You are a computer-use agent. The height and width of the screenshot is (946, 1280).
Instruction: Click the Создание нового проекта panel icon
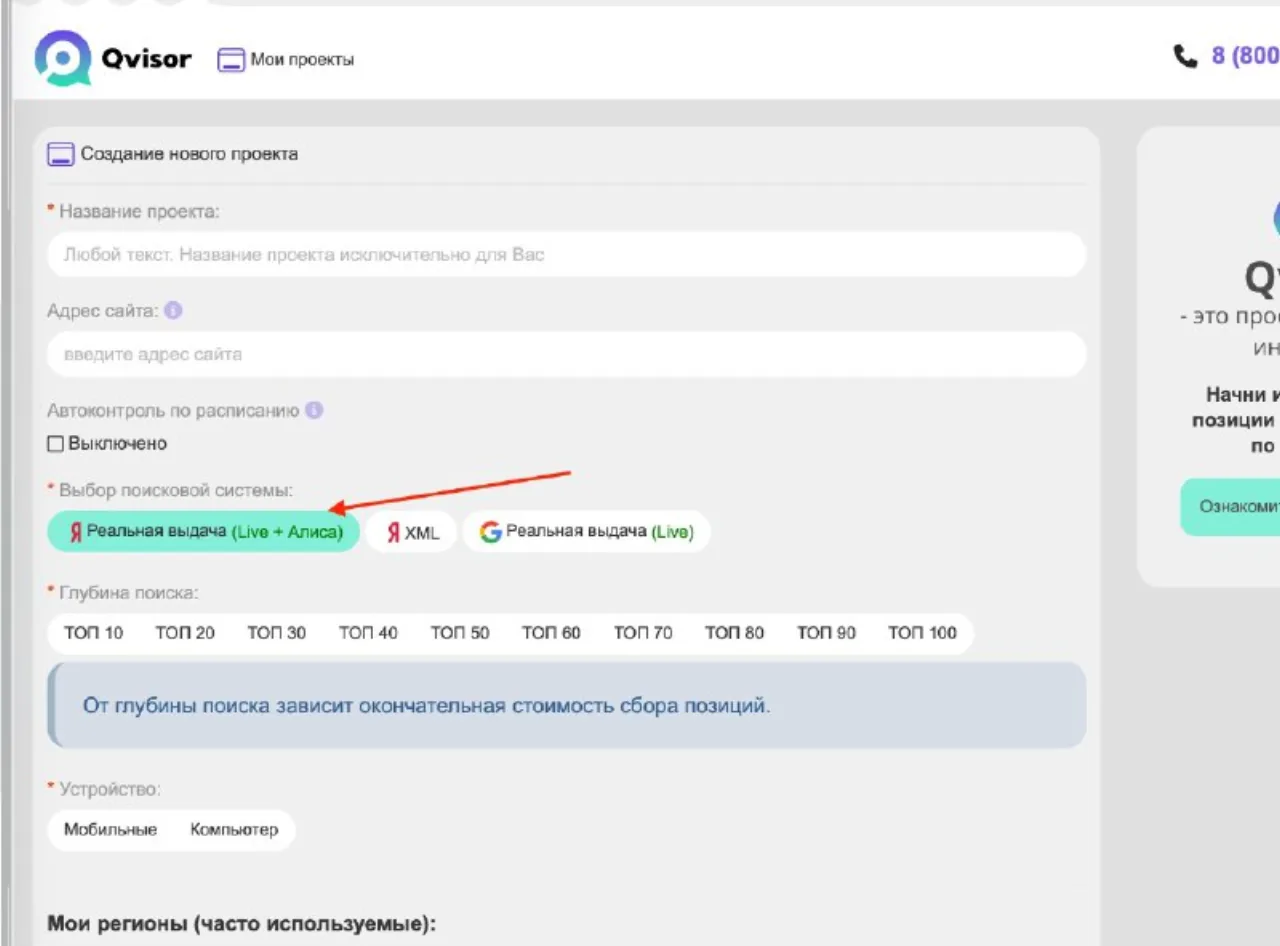pyautogui.click(x=61, y=154)
